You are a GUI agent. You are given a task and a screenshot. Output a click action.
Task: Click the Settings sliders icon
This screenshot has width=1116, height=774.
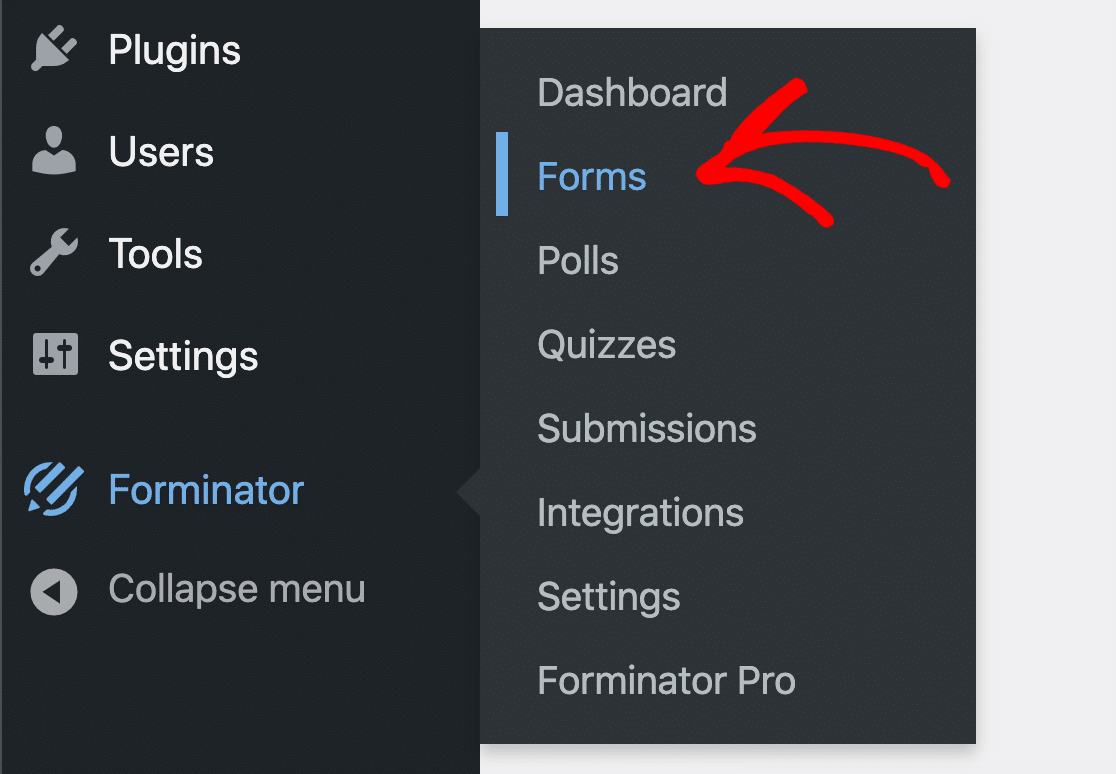pyautogui.click(x=55, y=355)
